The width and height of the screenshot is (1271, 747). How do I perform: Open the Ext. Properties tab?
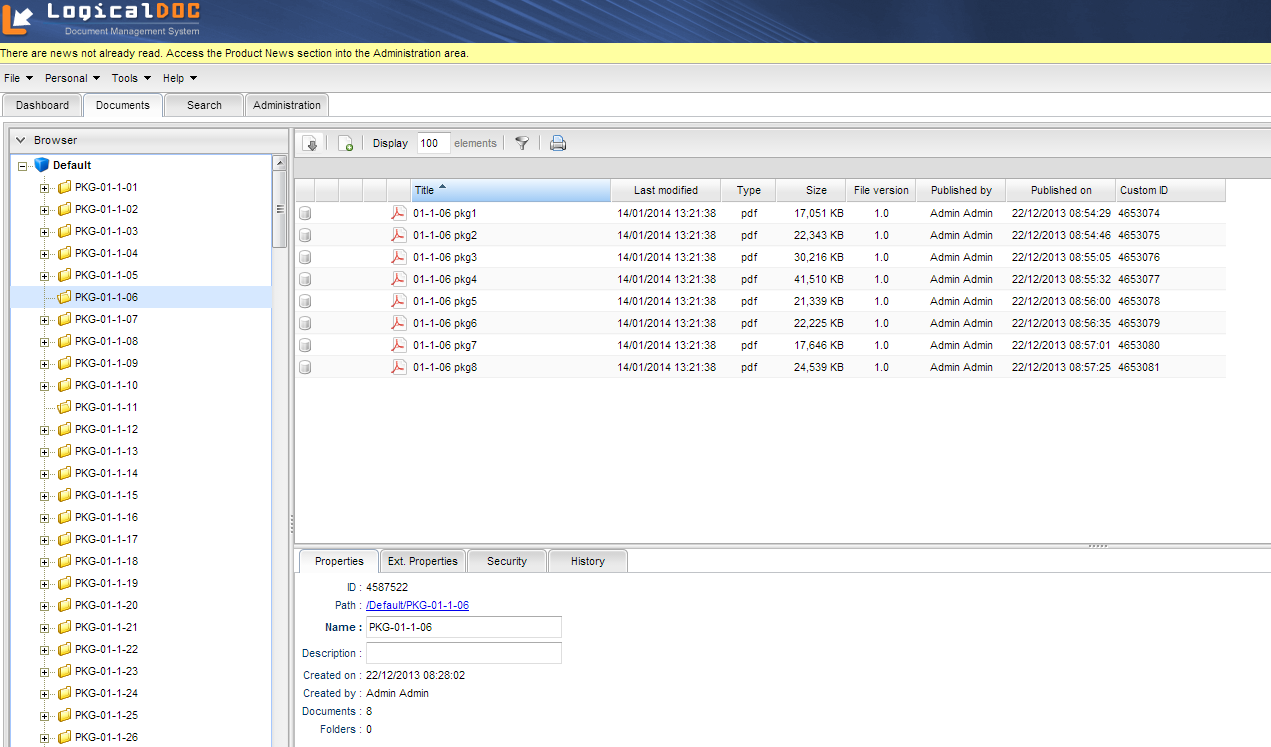(423, 561)
